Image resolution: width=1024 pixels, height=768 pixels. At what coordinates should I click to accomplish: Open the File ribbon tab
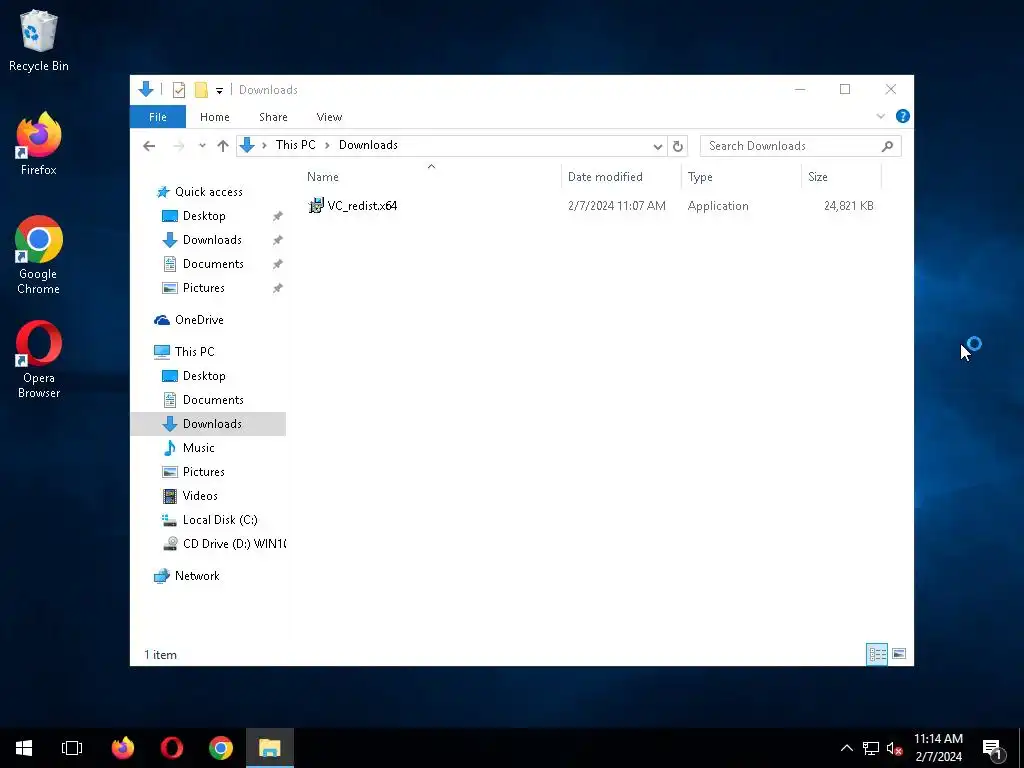tap(157, 117)
